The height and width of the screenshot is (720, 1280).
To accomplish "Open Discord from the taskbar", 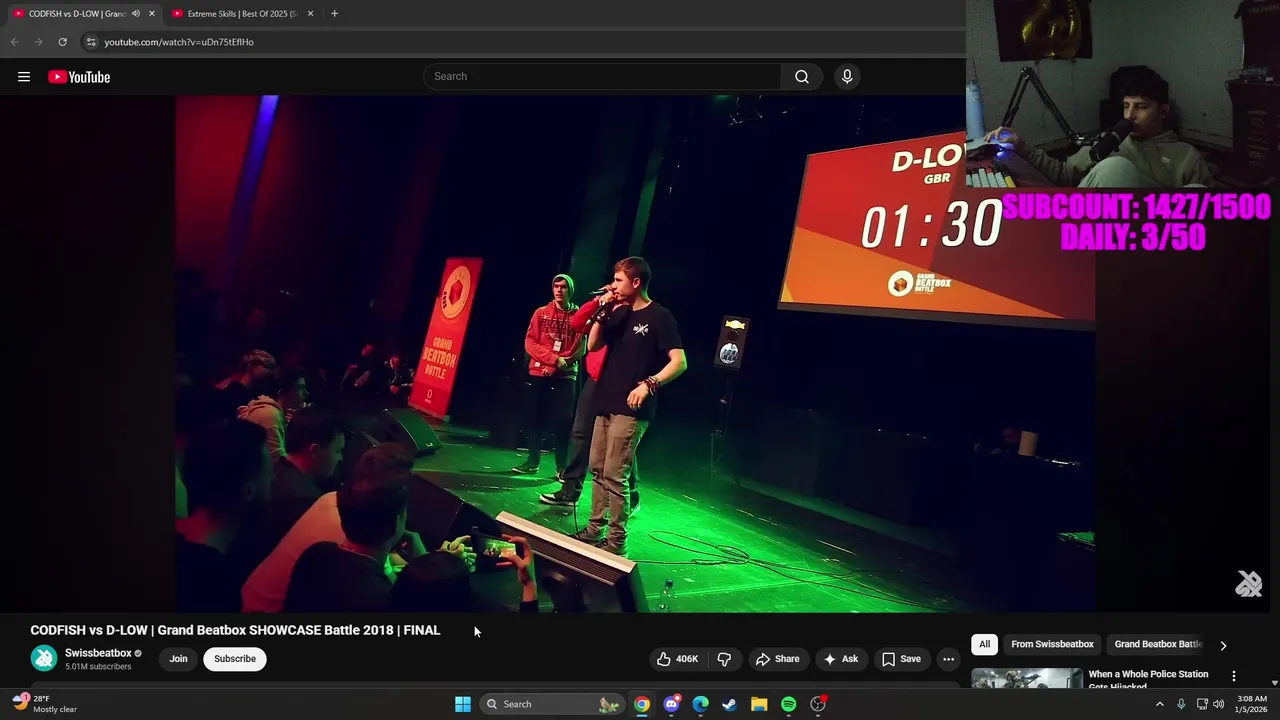I will pos(671,704).
